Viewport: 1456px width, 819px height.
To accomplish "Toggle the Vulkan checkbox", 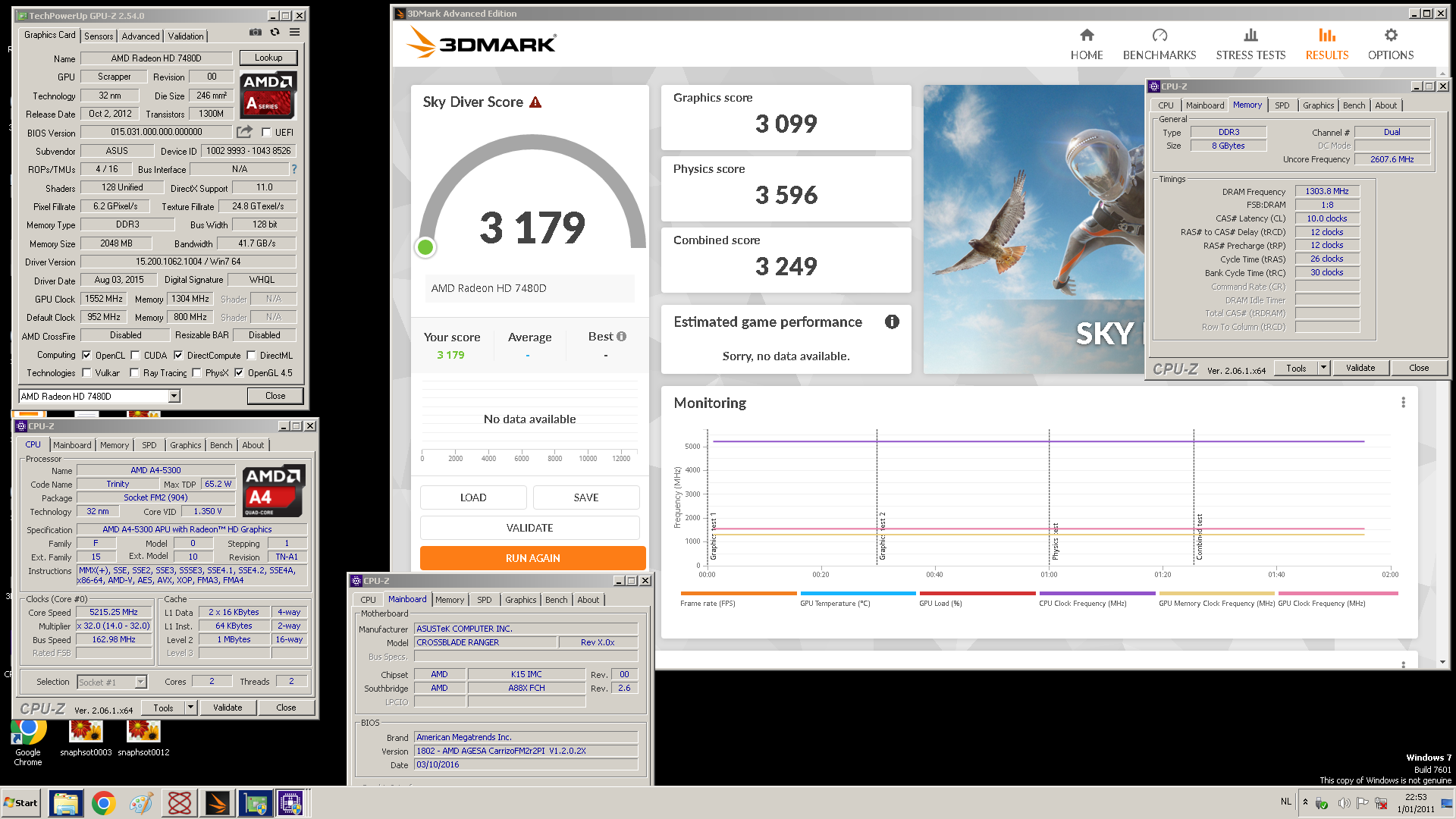I will click(x=86, y=372).
